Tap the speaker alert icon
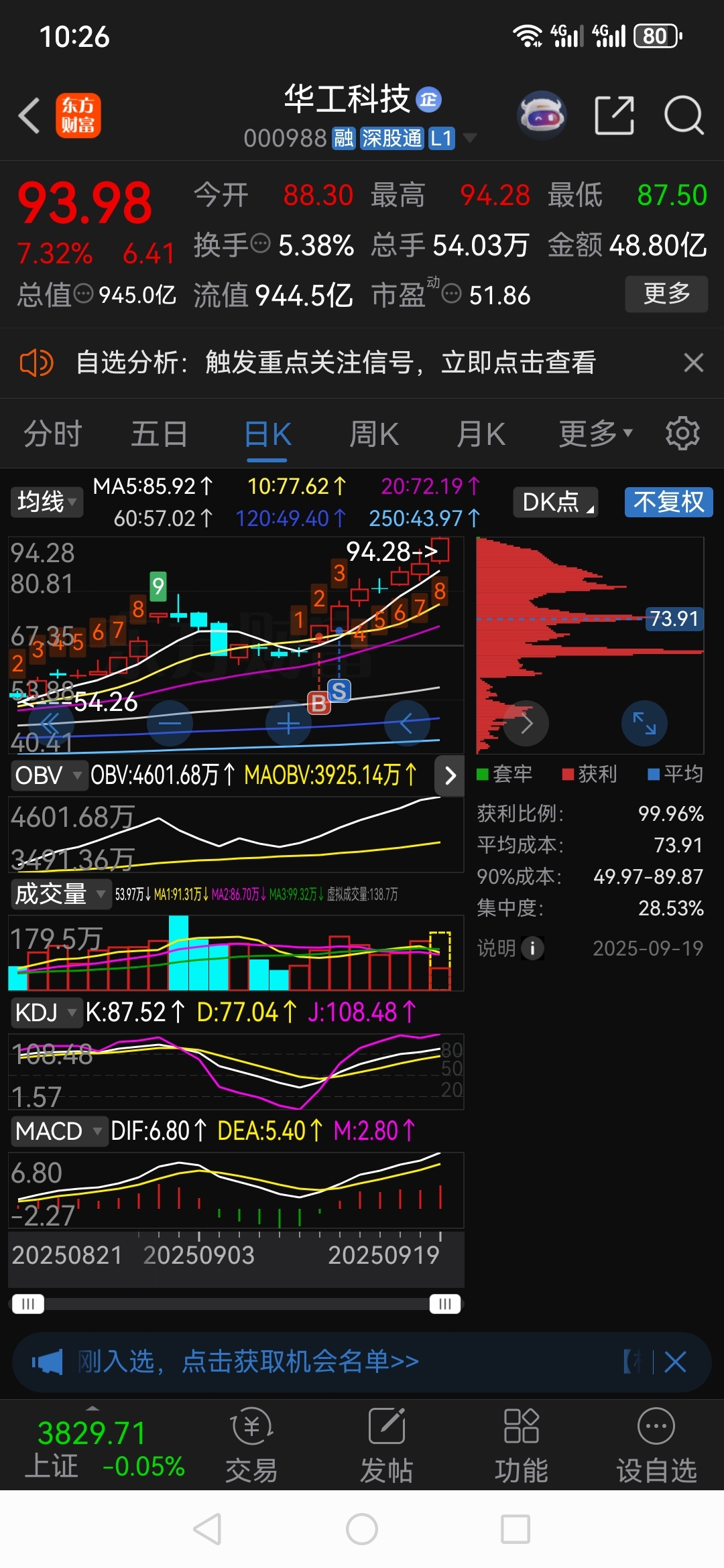Image resolution: width=724 pixels, height=1568 pixels. click(36, 363)
